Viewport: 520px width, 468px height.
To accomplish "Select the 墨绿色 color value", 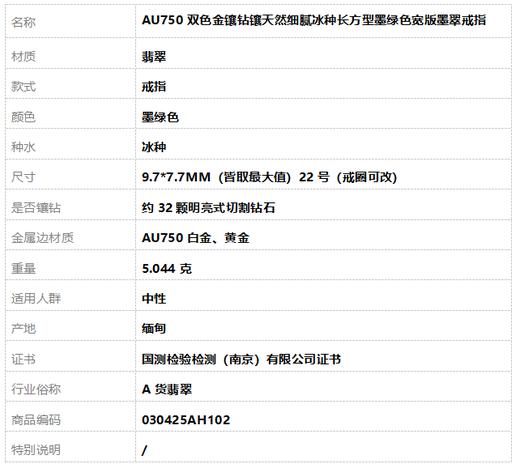I will pyautogui.click(x=160, y=117).
